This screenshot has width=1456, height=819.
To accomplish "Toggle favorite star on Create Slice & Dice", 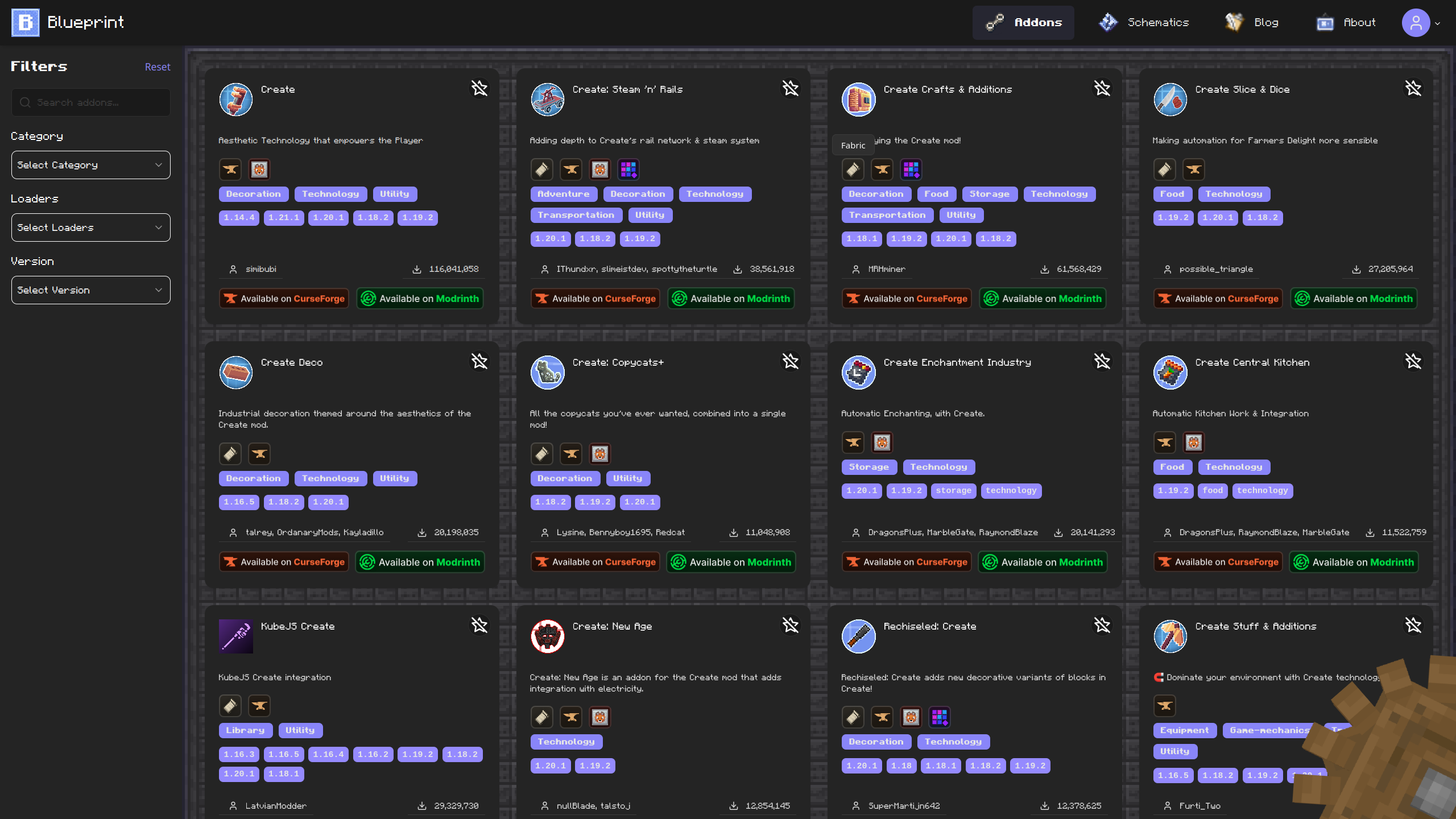I will click(x=1413, y=88).
